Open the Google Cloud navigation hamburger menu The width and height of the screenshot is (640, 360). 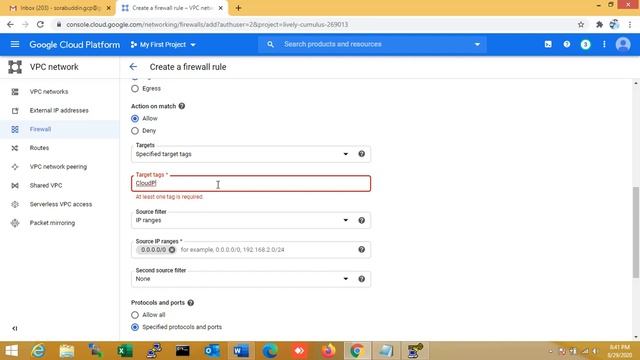point(15,44)
